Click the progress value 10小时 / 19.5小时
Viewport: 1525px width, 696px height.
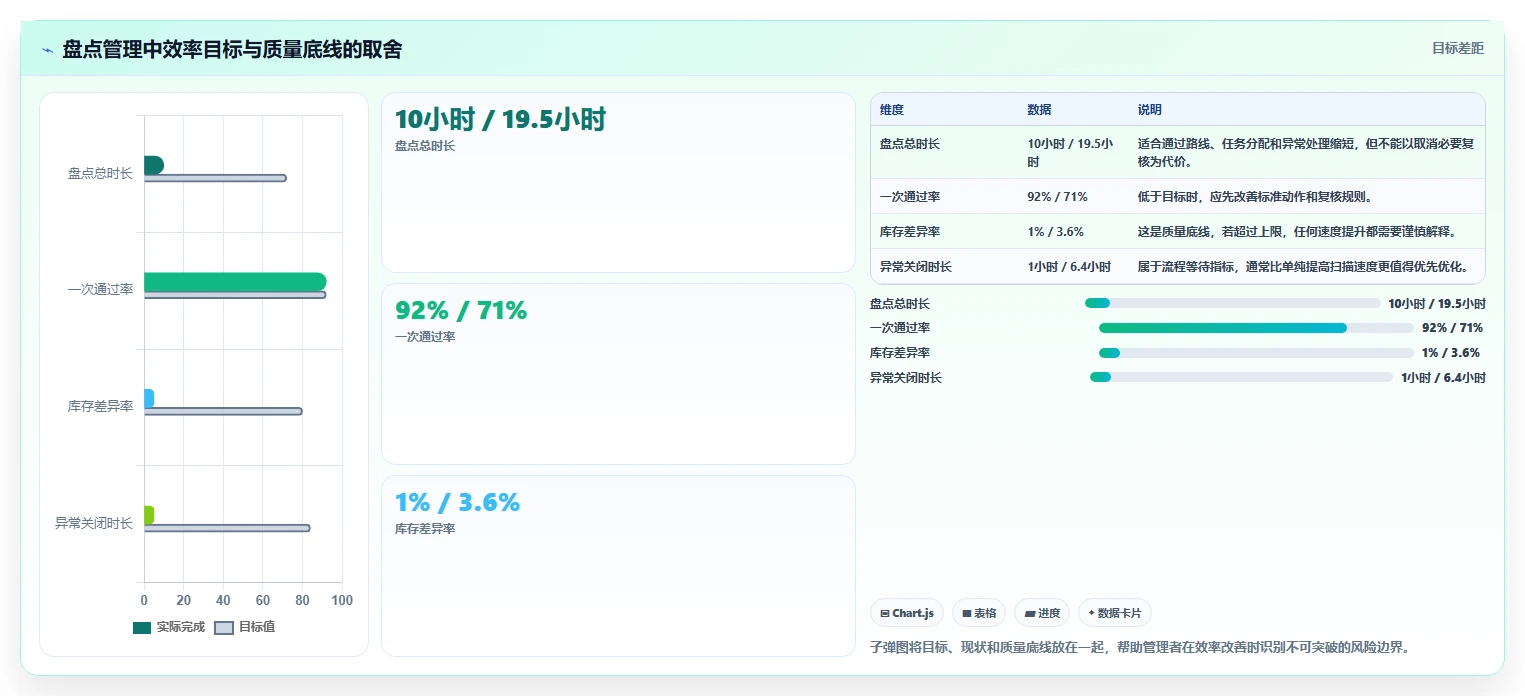pyautogui.click(x=1437, y=303)
